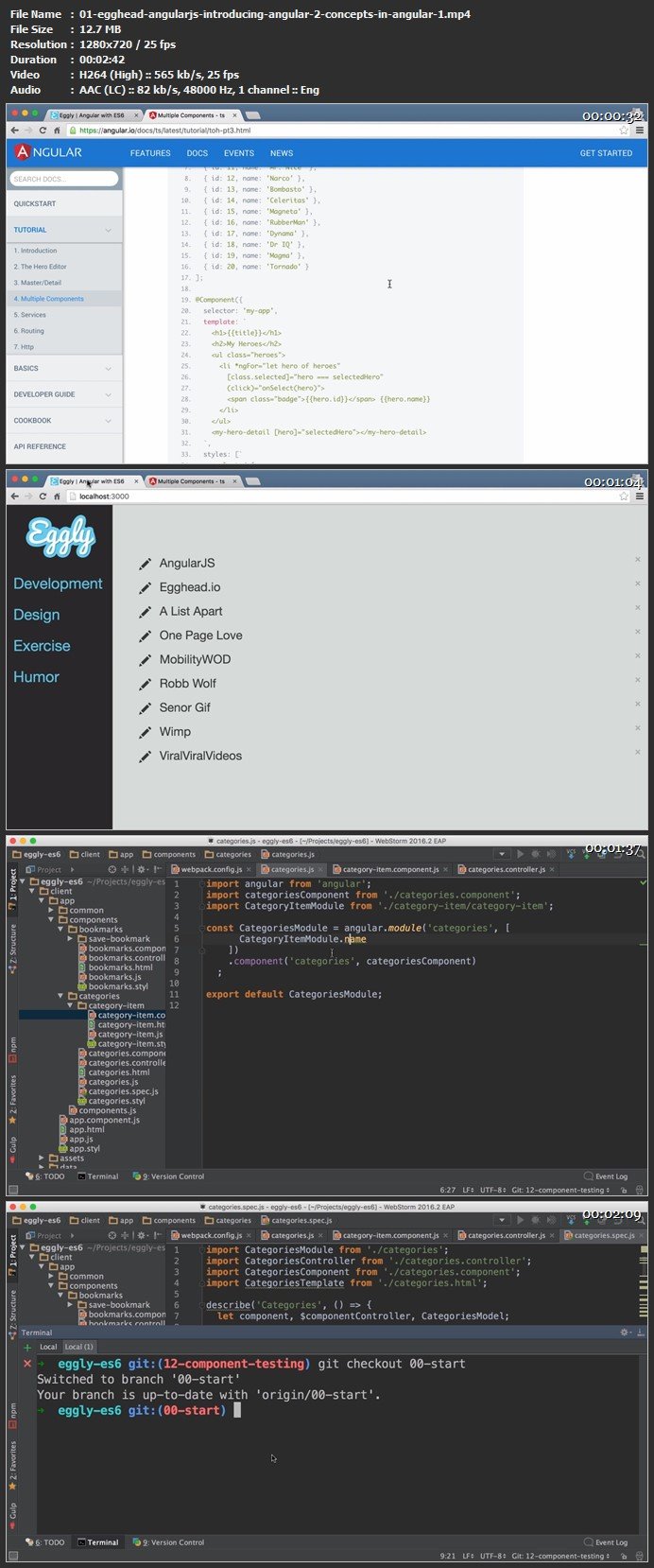Click the pencil icon beside Senor Gif
The width and height of the screenshot is (654, 1568).
[146, 707]
